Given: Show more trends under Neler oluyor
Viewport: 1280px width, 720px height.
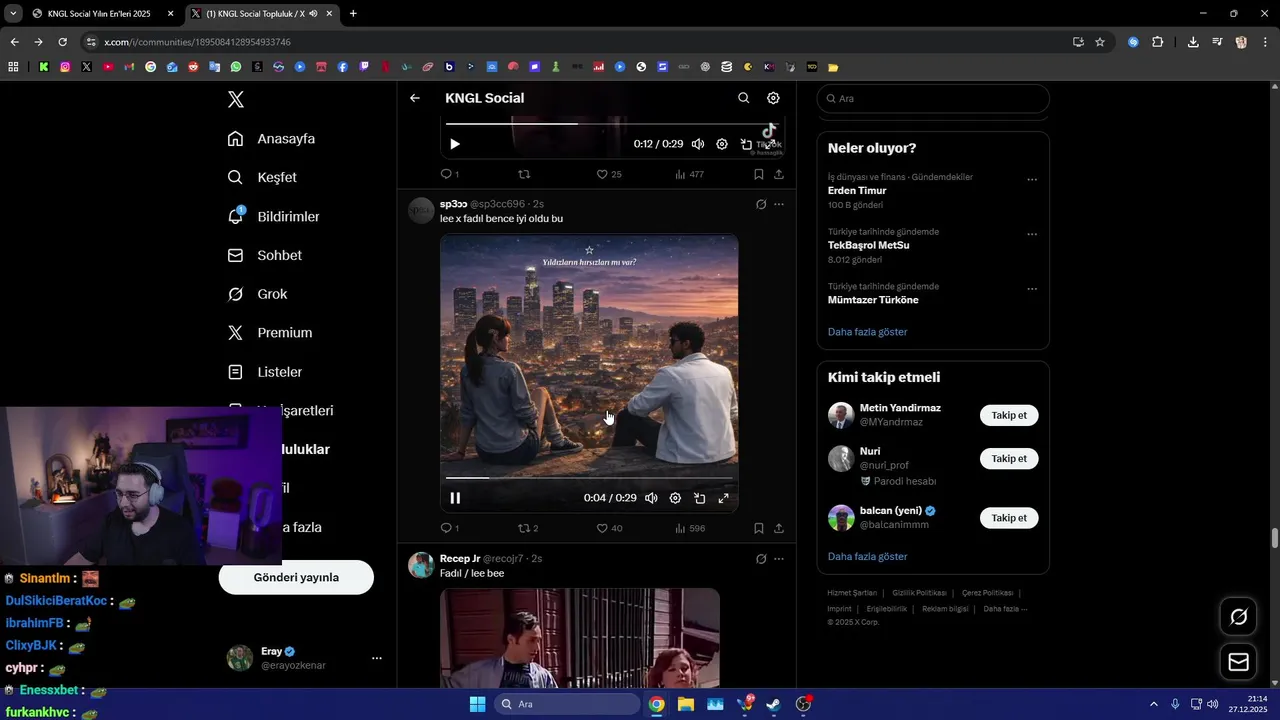Looking at the screenshot, I should (867, 332).
